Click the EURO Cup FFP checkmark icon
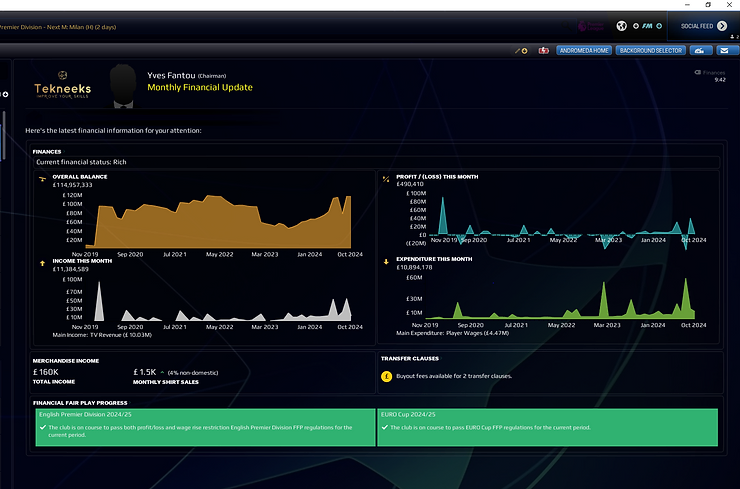This screenshot has height=489, width=740. tap(384, 427)
